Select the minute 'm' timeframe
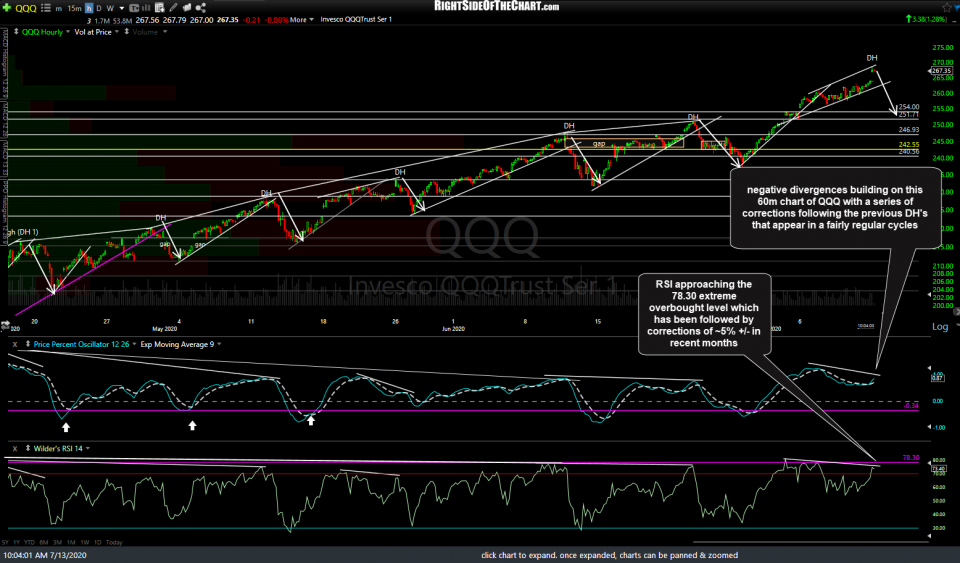This screenshot has height=563, width=960. (59, 9)
